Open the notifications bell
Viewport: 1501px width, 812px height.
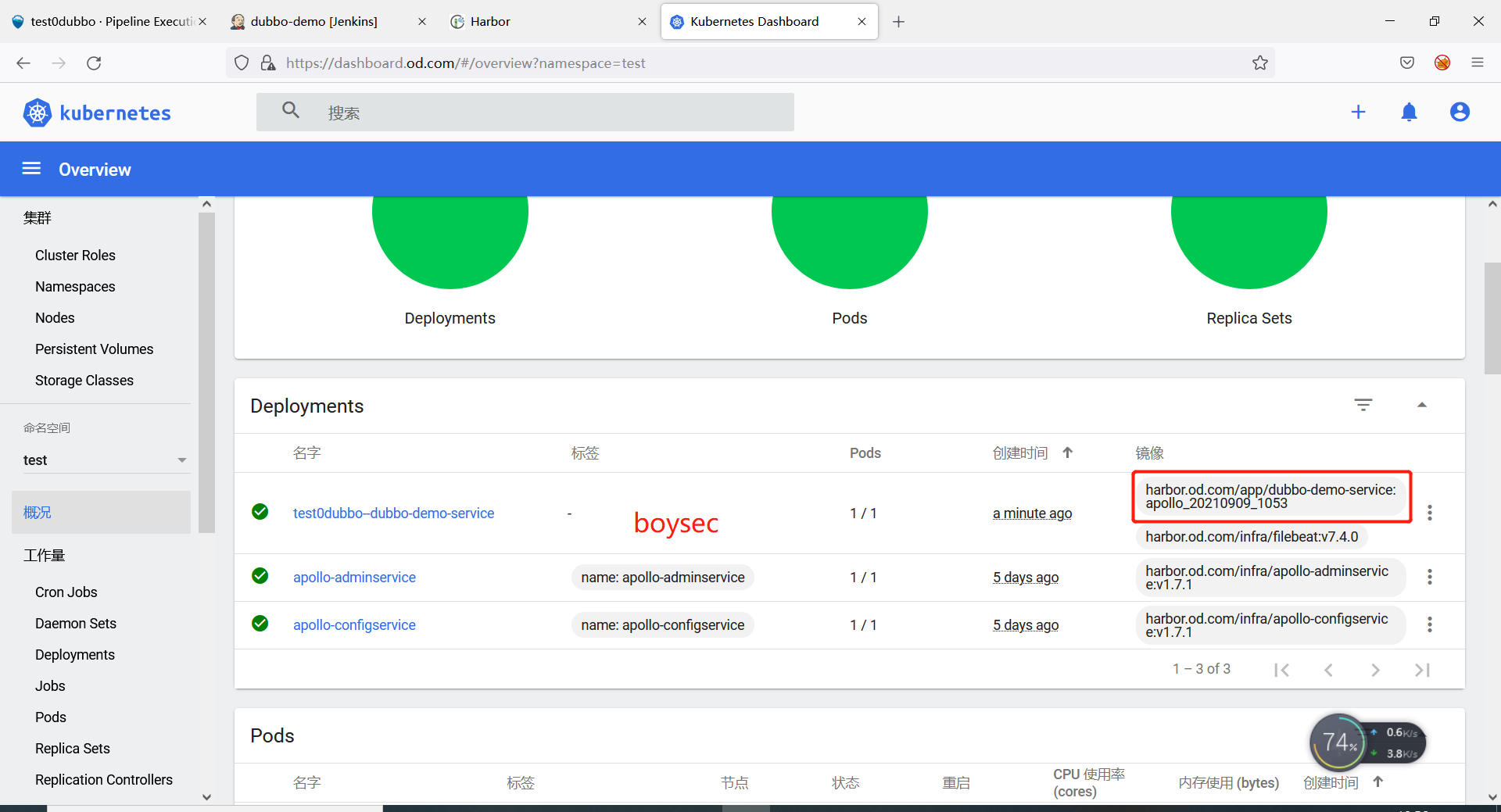pyautogui.click(x=1409, y=112)
